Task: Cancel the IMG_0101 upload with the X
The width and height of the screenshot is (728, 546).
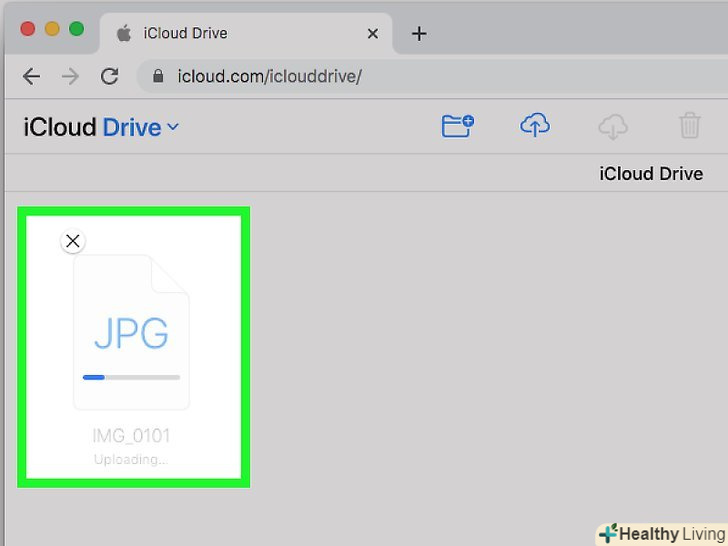Action: (73, 241)
